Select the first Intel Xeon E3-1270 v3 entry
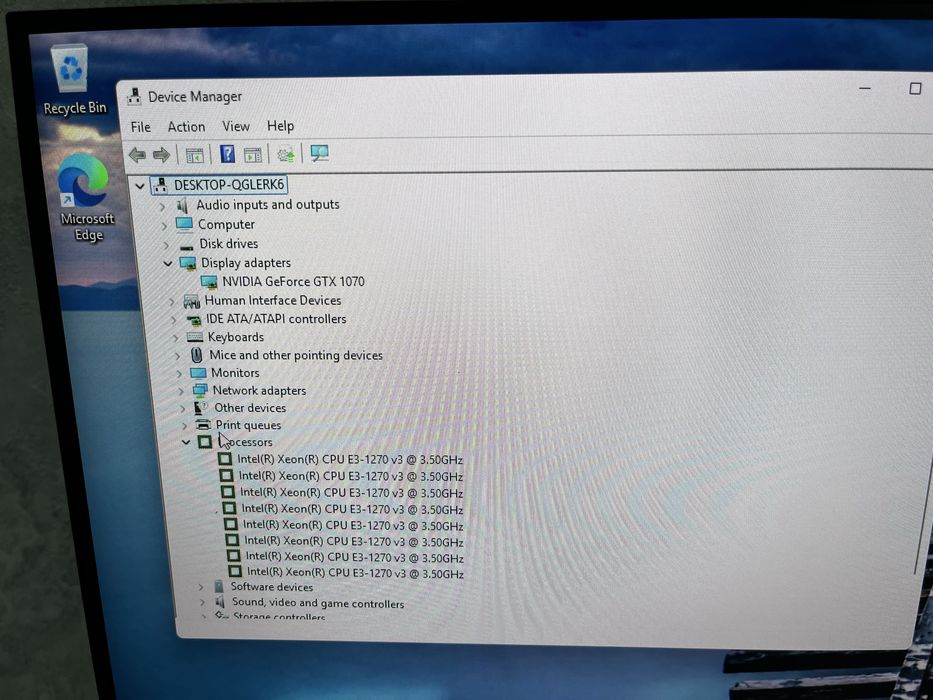Viewport: 933px width, 700px height. tap(350, 460)
